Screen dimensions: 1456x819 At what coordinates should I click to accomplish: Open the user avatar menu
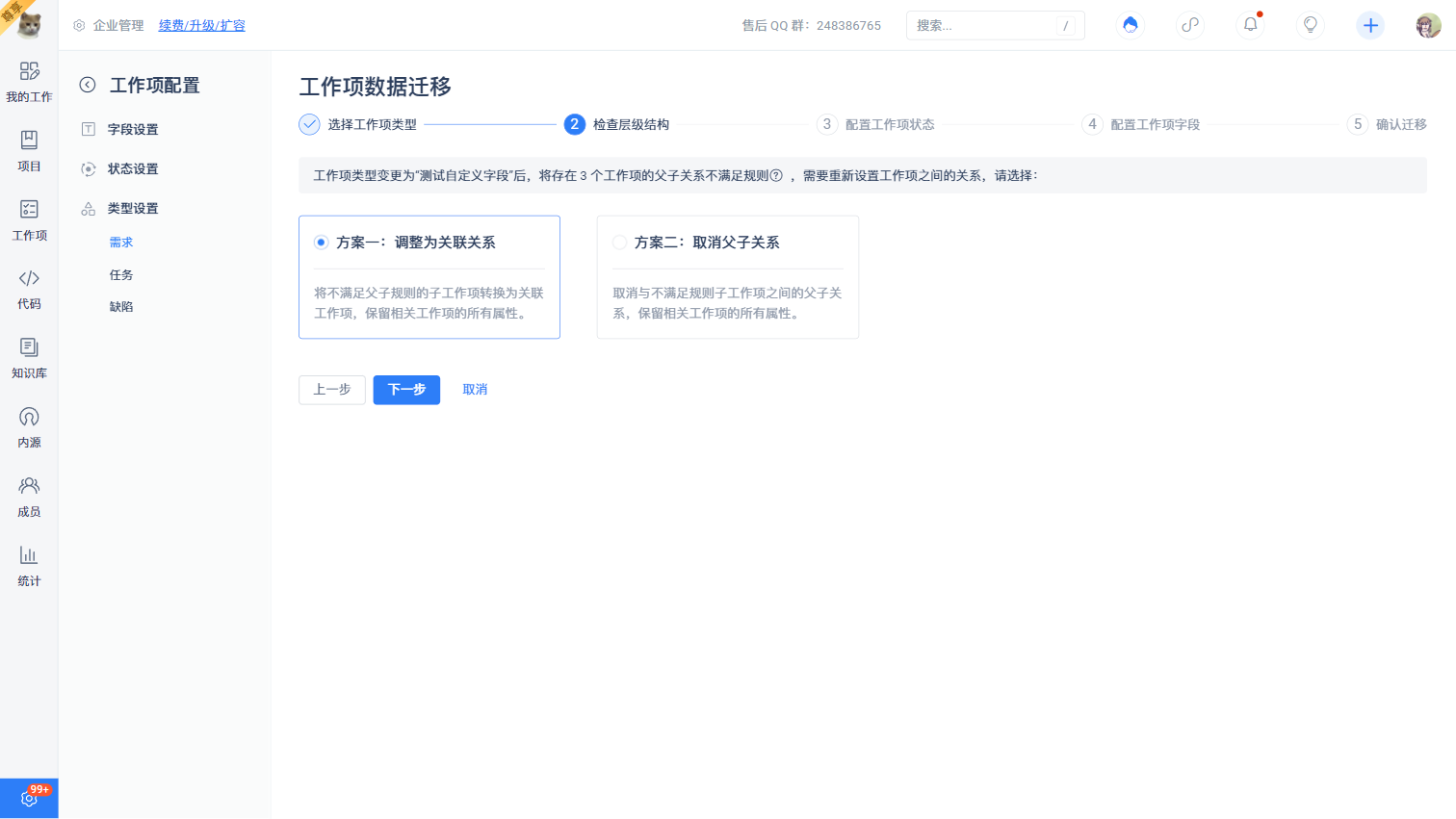(x=1428, y=25)
